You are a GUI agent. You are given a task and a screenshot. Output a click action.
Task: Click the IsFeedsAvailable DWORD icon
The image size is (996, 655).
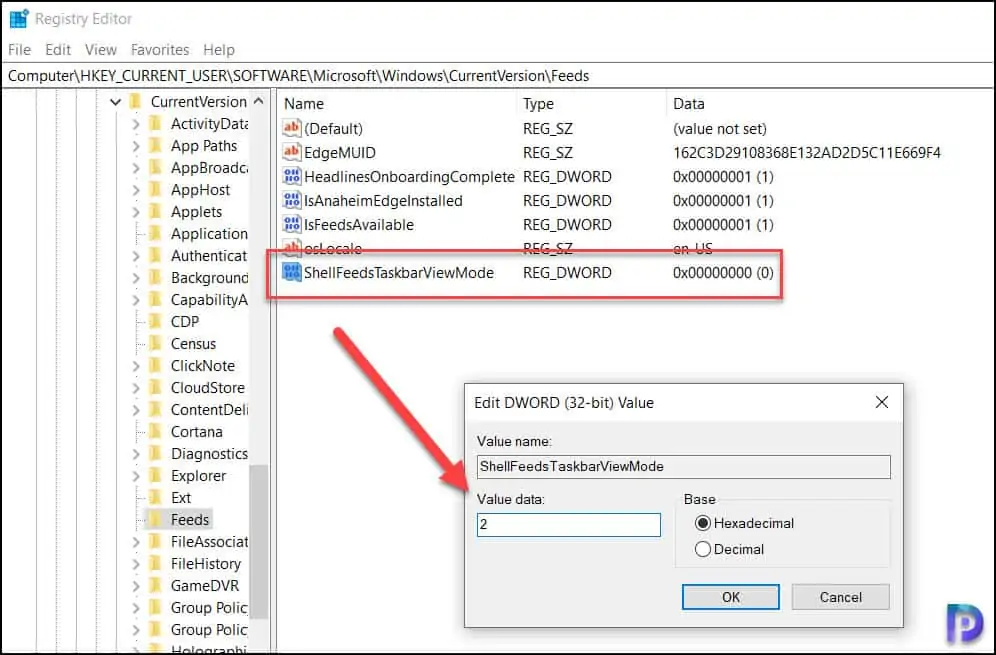click(292, 224)
